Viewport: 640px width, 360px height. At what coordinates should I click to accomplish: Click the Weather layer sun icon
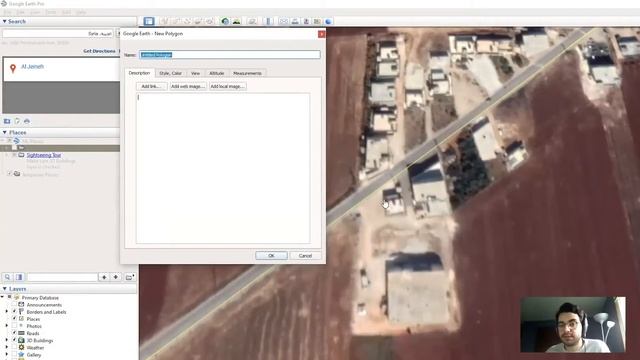tap(22, 347)
